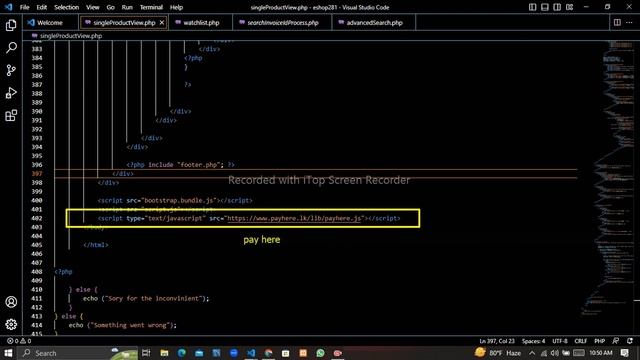Click the closing html tag on line 405
640x360 pixels.
[x=96, y=245]
